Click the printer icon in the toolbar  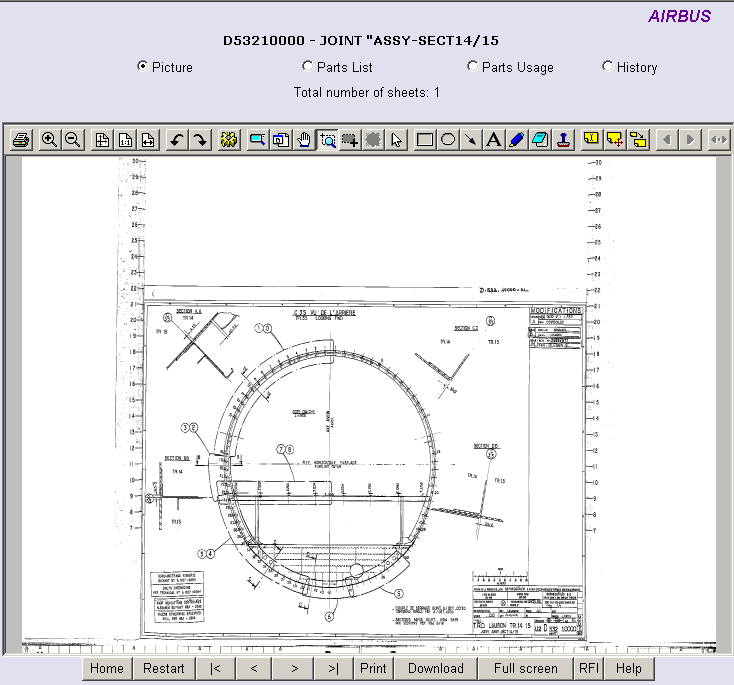[x=21, y=140]
